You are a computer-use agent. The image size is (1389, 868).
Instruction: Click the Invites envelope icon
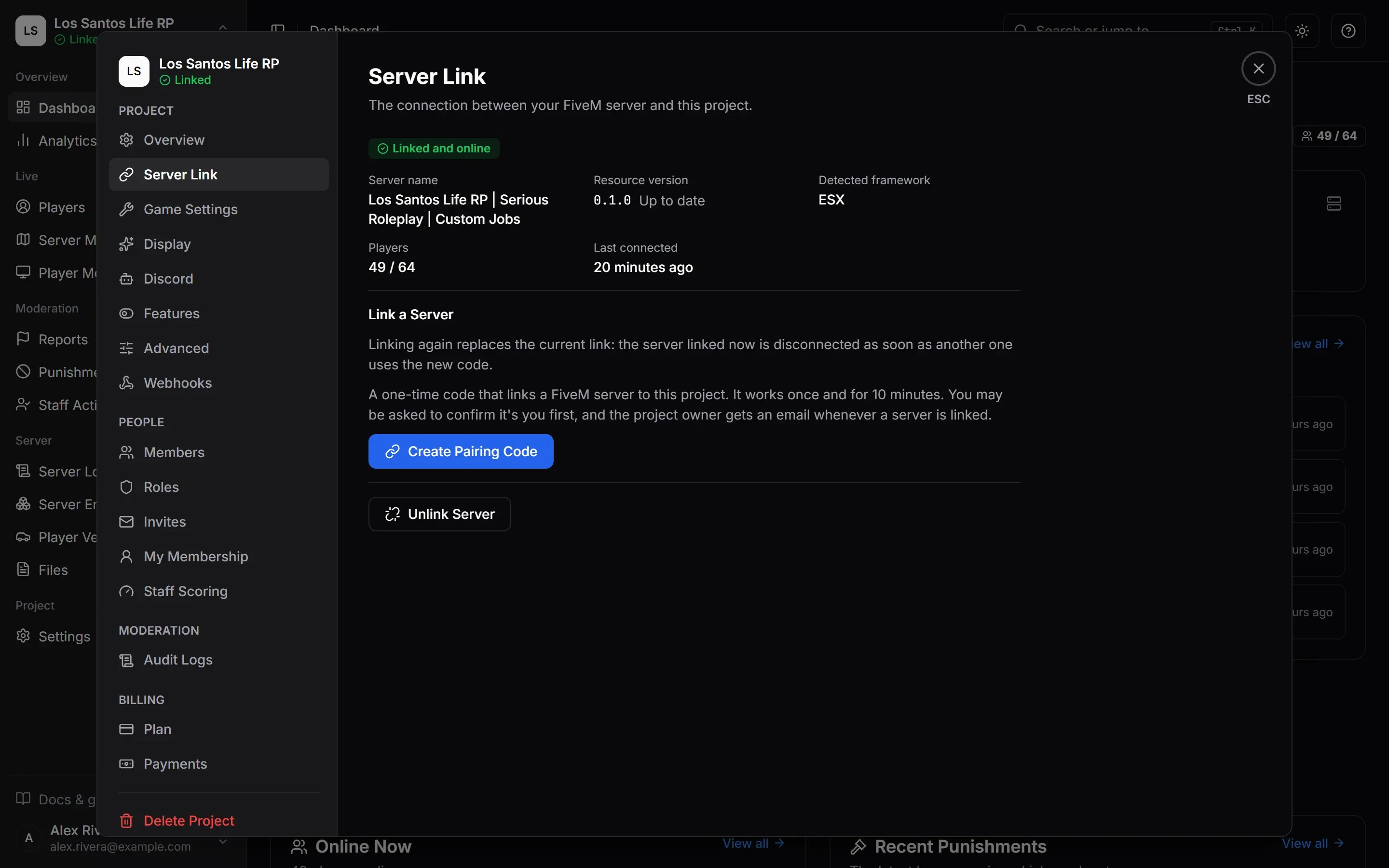(126, 522)
